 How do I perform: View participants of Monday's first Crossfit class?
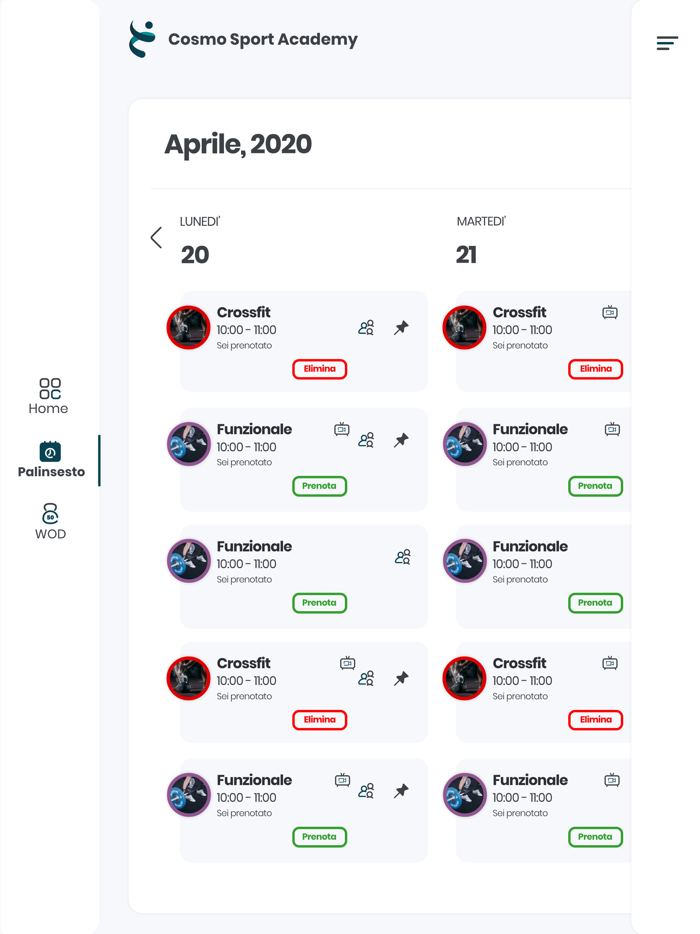click(366, 327)
